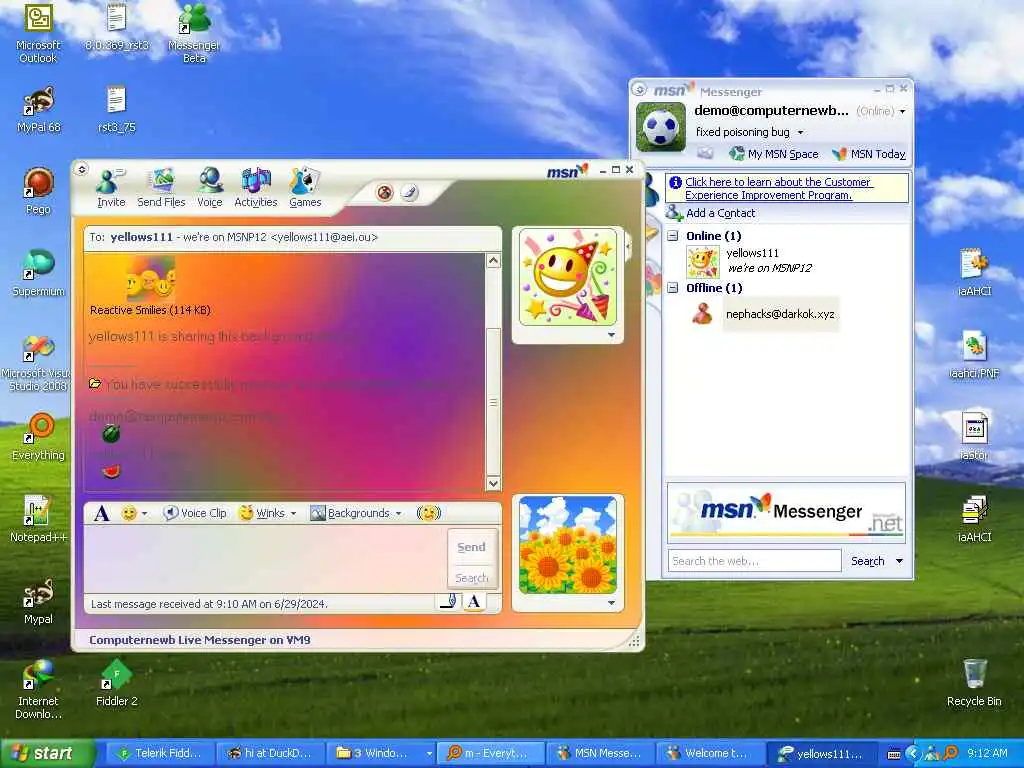Open MSN Today
Screen dimensions: 1024x768
(869, 154)
